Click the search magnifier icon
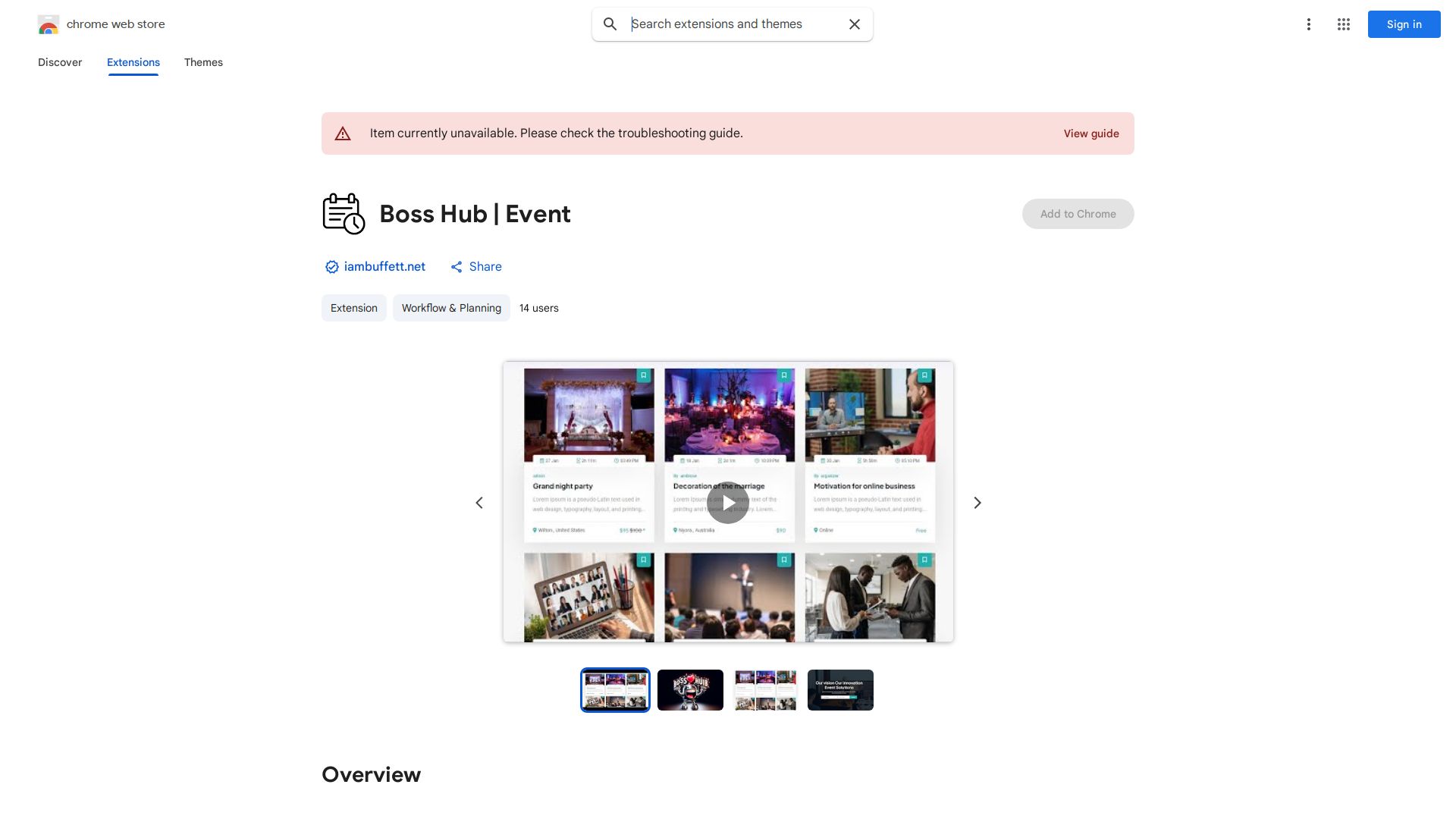This screenshot has height=819, width=1456. (x=610, y=24)
